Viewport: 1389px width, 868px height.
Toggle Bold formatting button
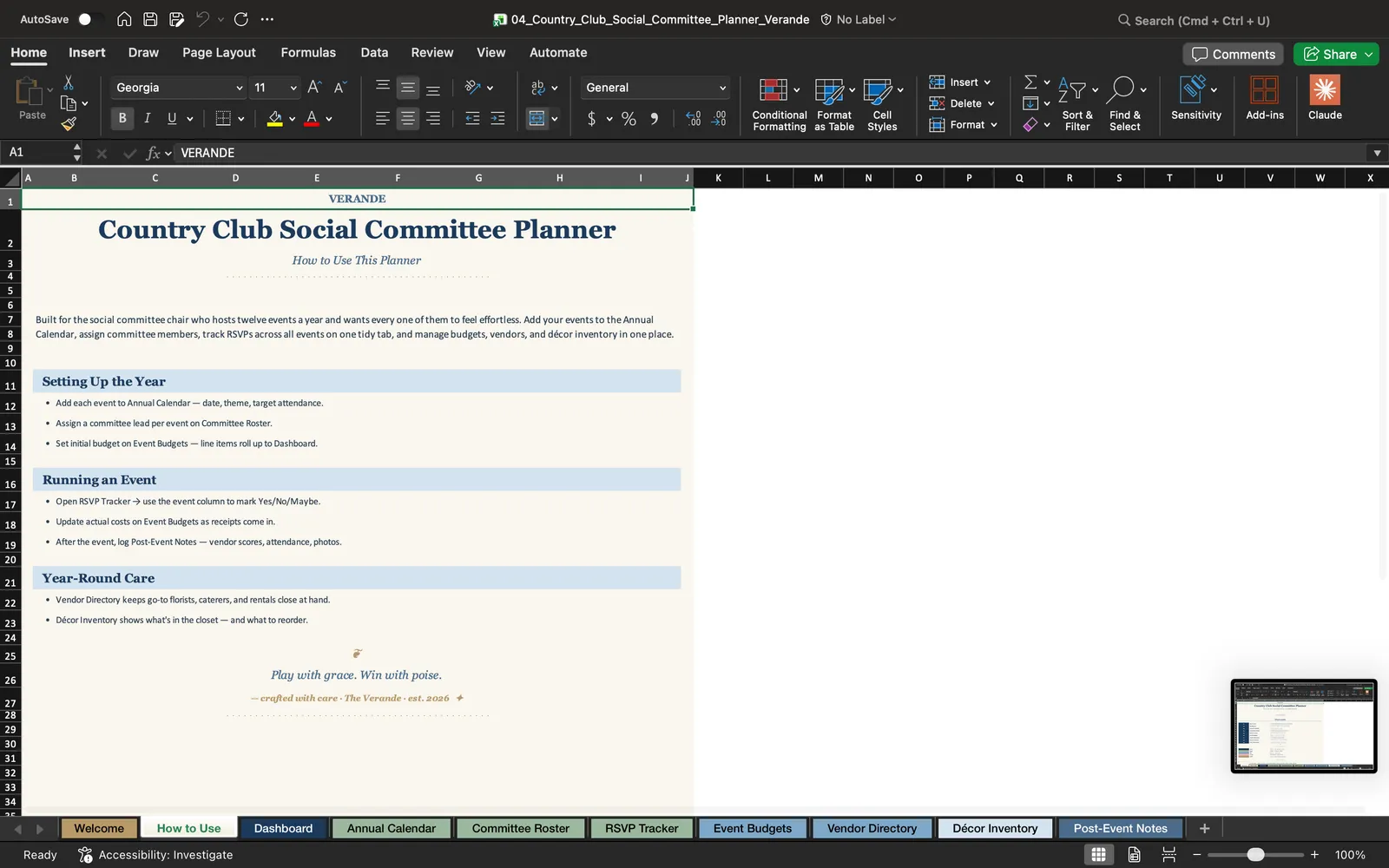pyautogui.click(x=122, y=118)
